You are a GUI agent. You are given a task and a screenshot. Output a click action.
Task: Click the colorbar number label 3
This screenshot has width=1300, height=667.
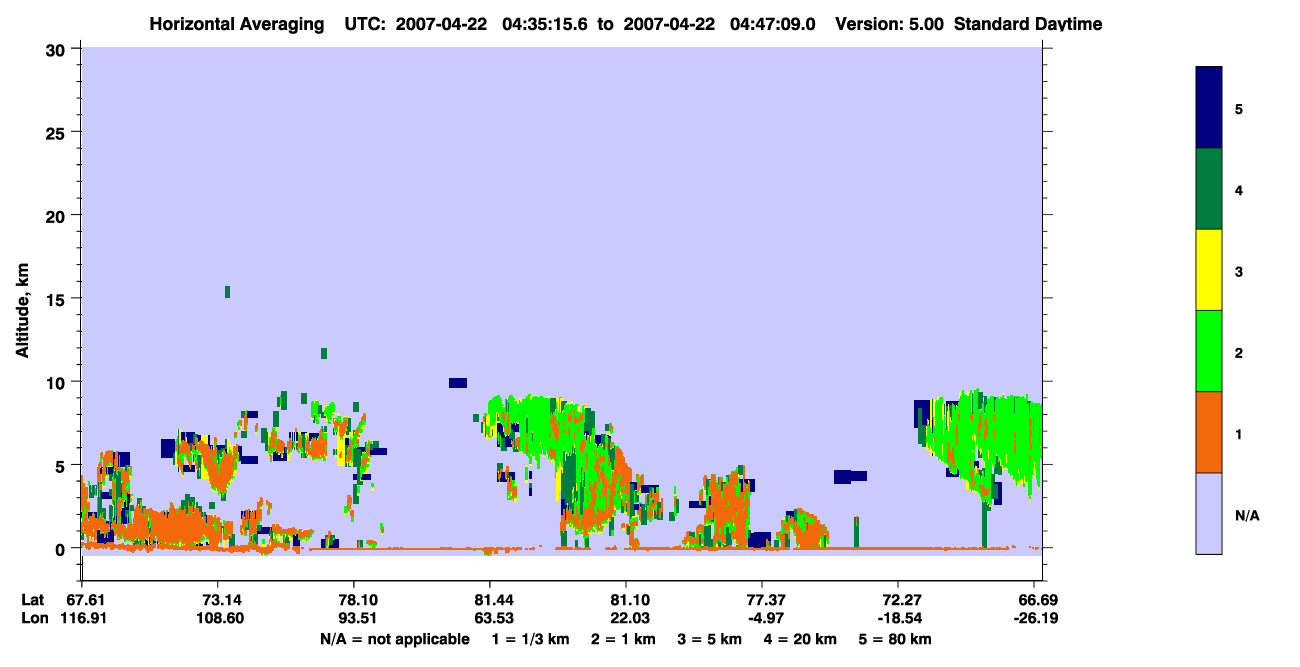click(x=1239, y=270)
